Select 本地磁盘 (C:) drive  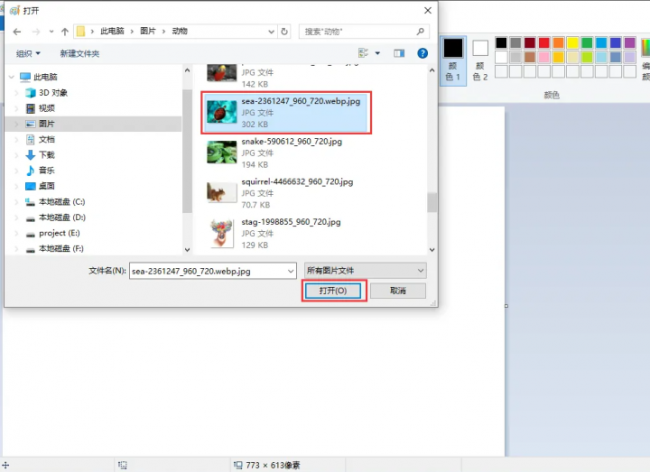tap(62, 202)
